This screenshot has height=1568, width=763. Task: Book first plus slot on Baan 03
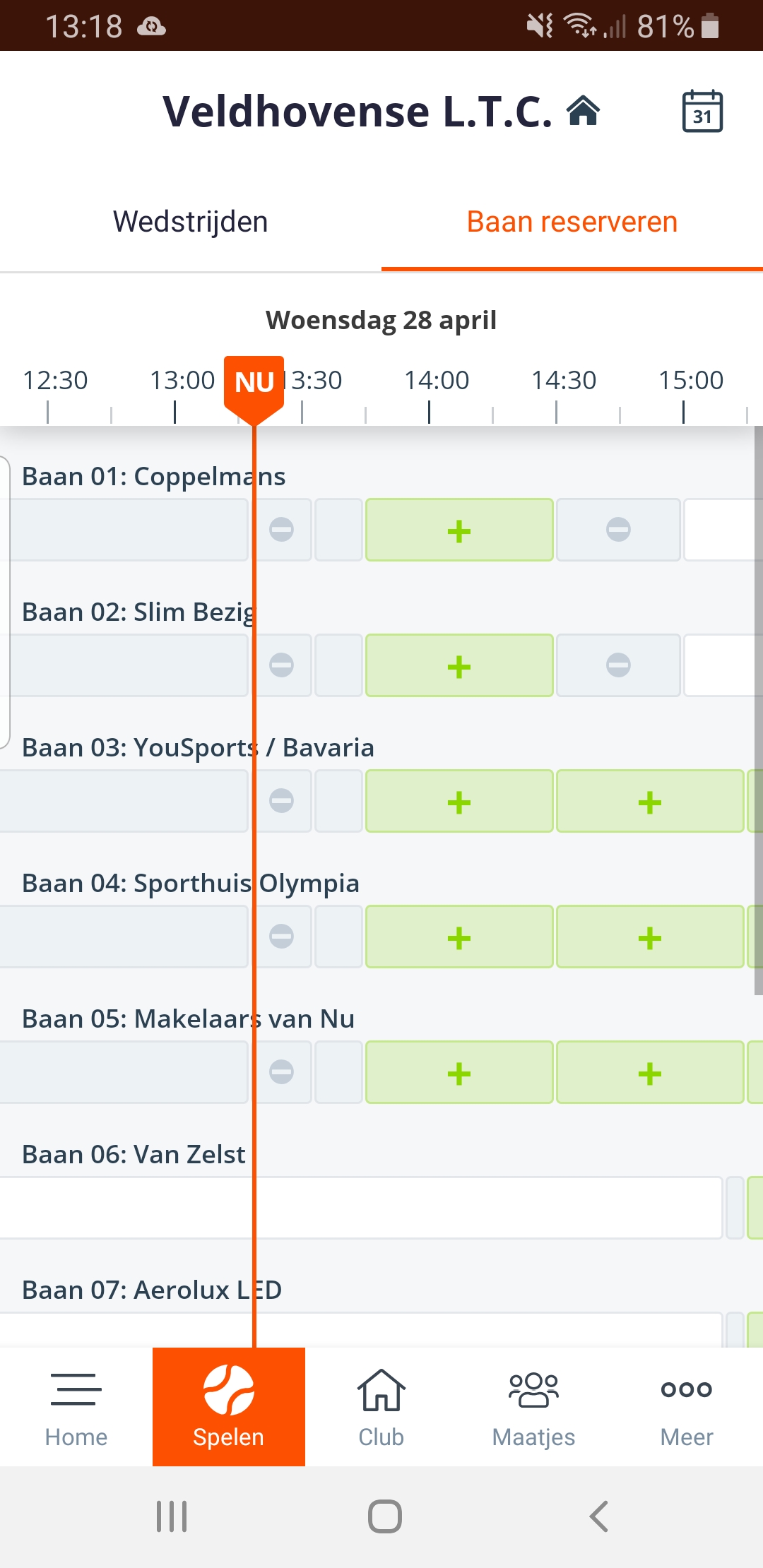click(x=459, y=802)
